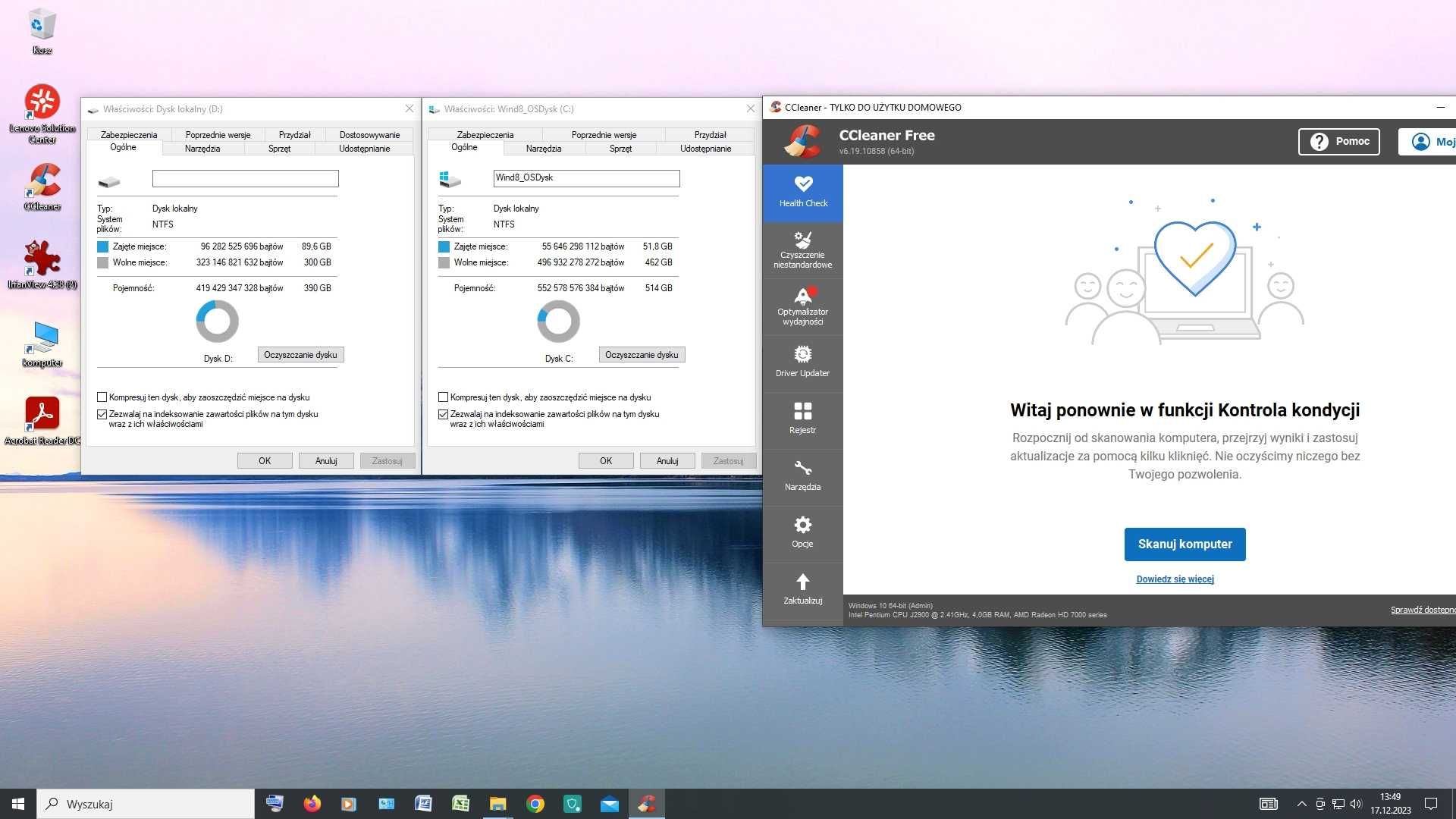Click OK in C: properties dialog
The width and height of the screenshot is (1456, 819).
click(606, 461)
